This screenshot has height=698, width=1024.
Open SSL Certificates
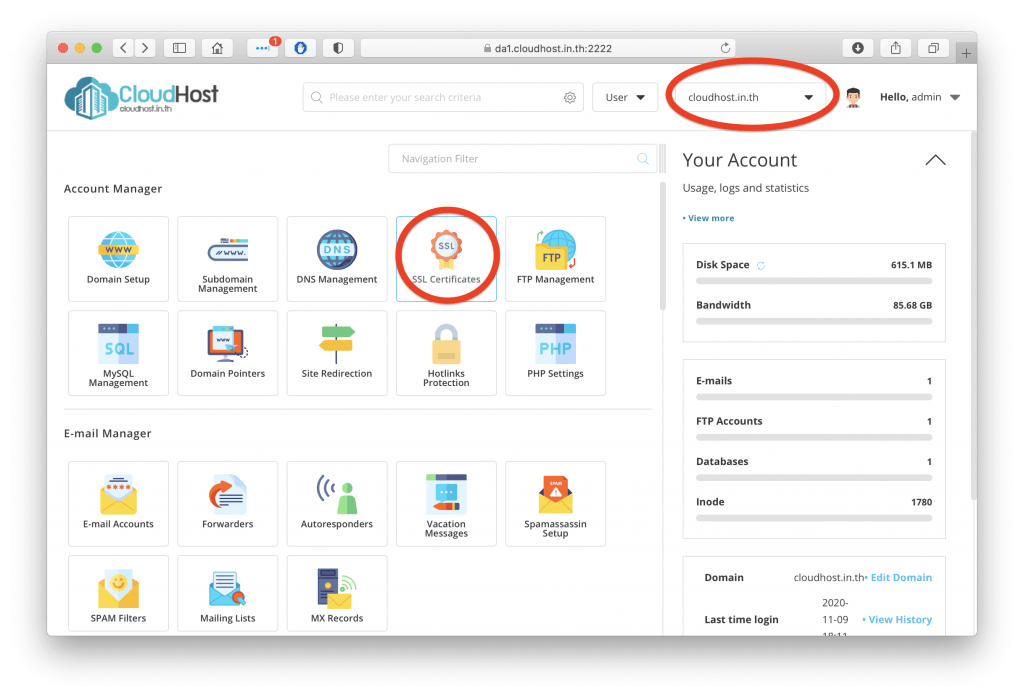446,258
